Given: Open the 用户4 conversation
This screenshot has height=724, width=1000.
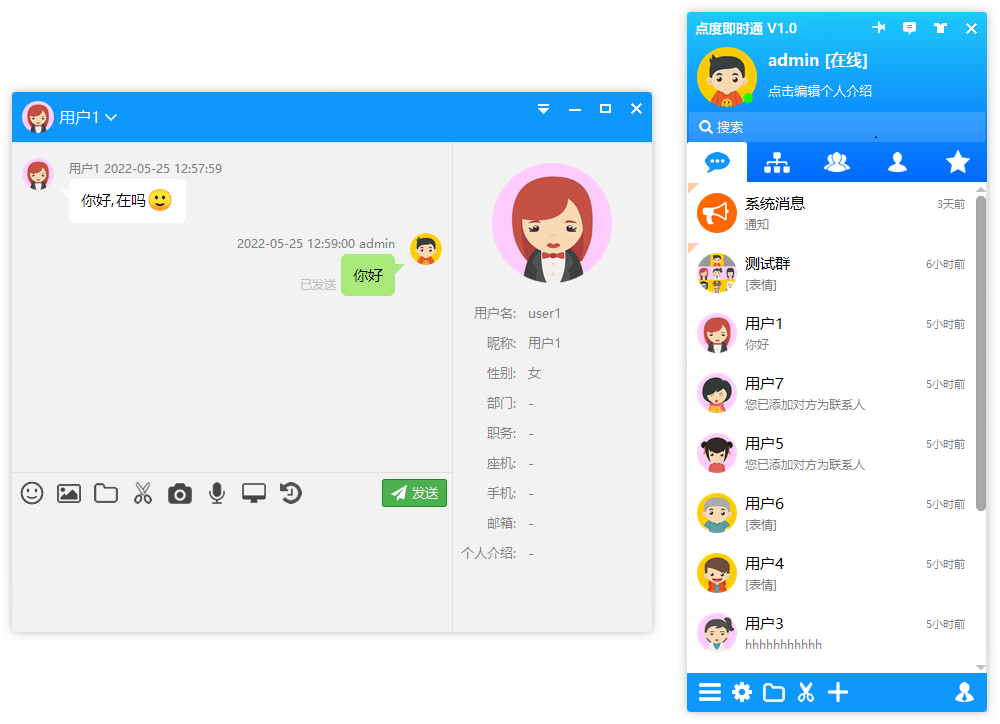Looking at the screenshot, I should click(x=831, y=573).
